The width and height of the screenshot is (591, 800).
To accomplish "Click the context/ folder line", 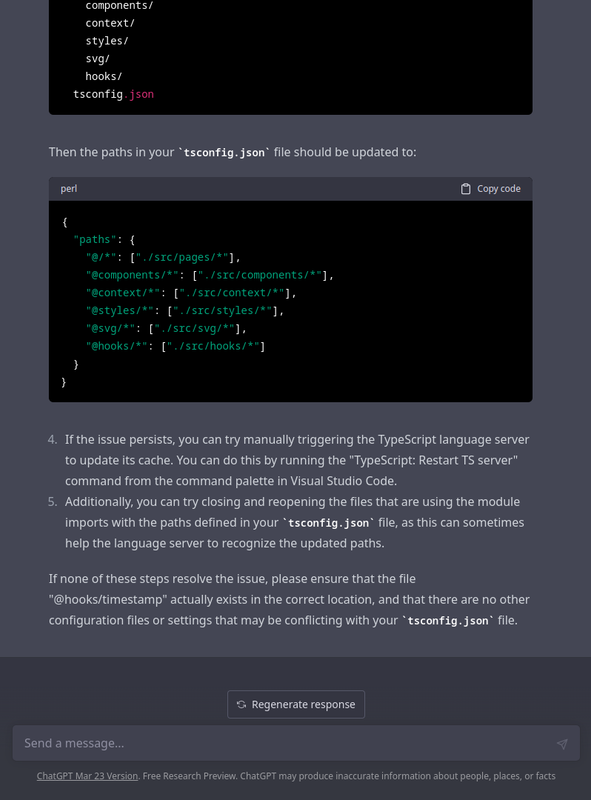I will pos(110,23).
